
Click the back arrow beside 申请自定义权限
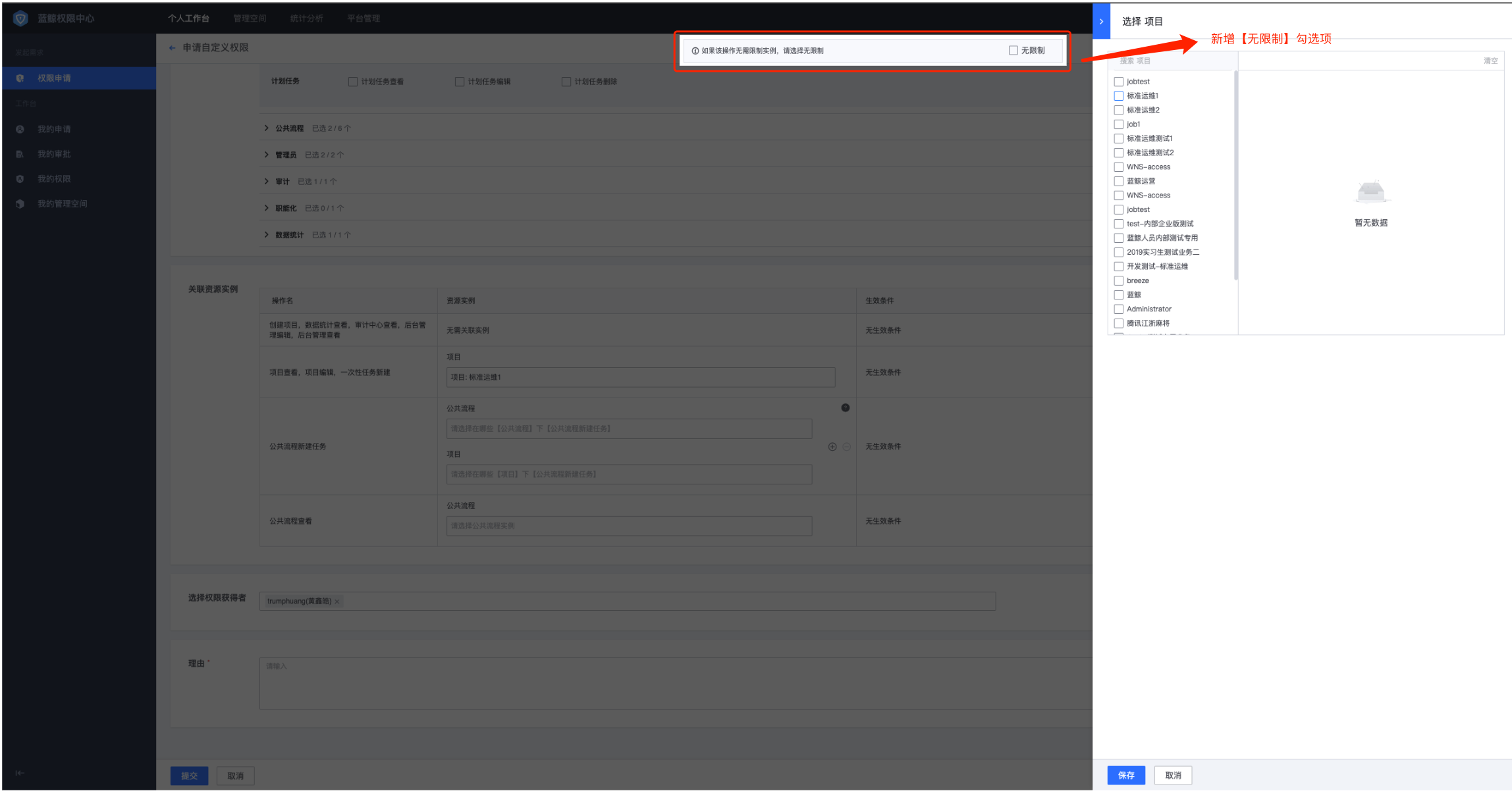pyautogui.click(x=172, y=48)
